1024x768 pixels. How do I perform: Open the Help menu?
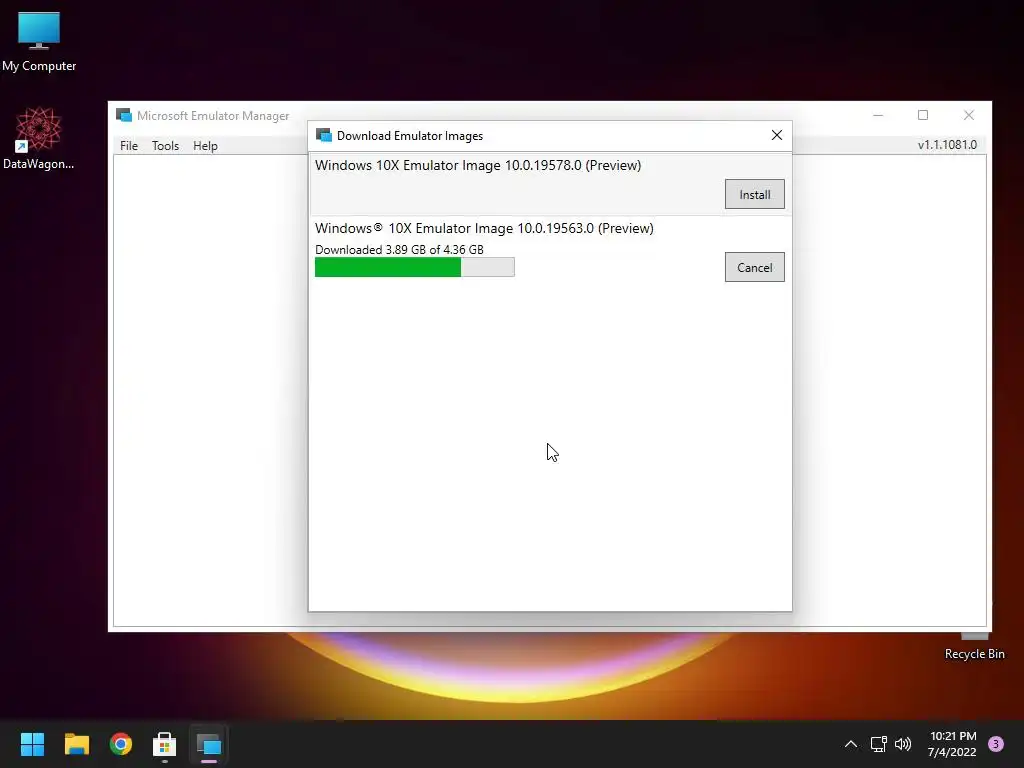click(x=205, y=146)
